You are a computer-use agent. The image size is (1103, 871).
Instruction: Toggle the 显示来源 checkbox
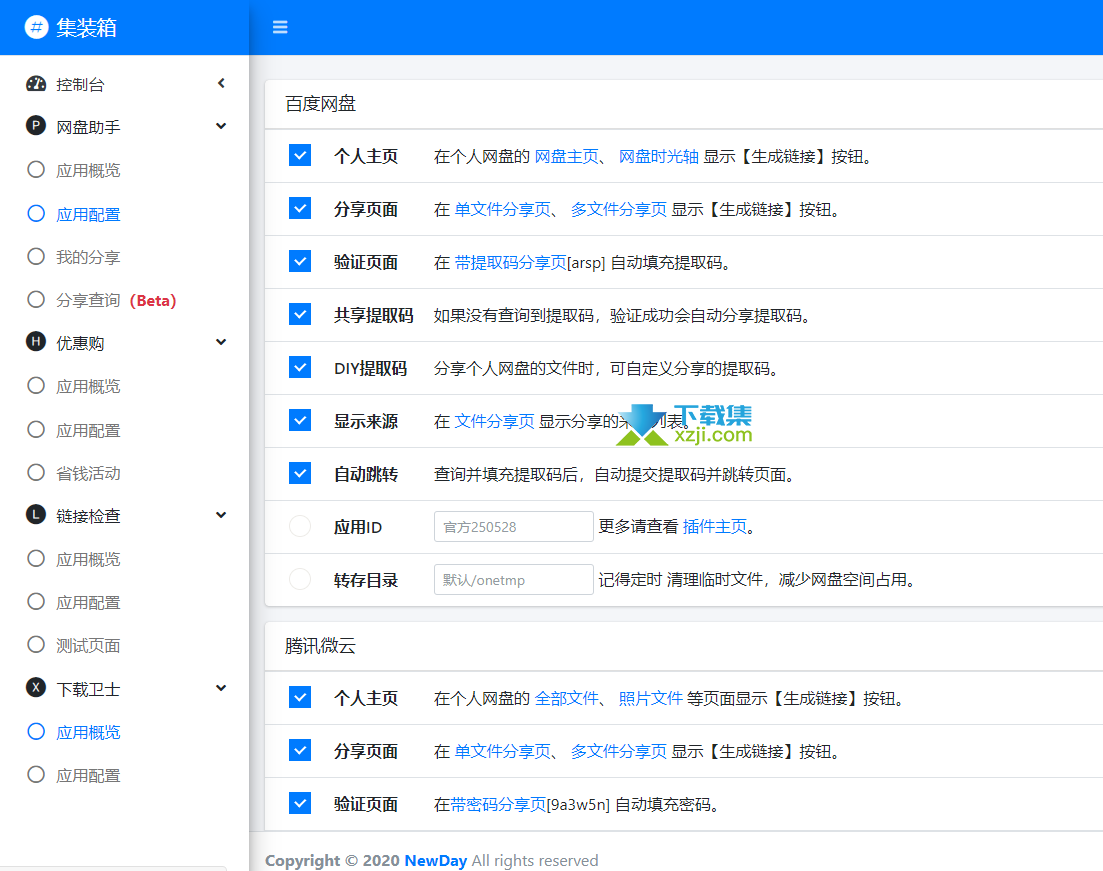[x=300, y=420]
